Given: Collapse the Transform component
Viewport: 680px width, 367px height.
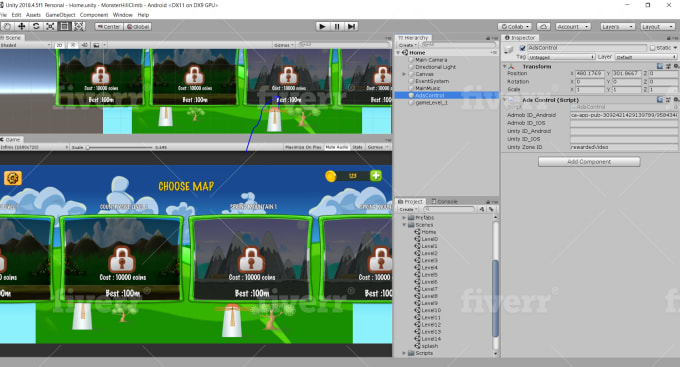Looking at the screenshot, I should point(505,66).
